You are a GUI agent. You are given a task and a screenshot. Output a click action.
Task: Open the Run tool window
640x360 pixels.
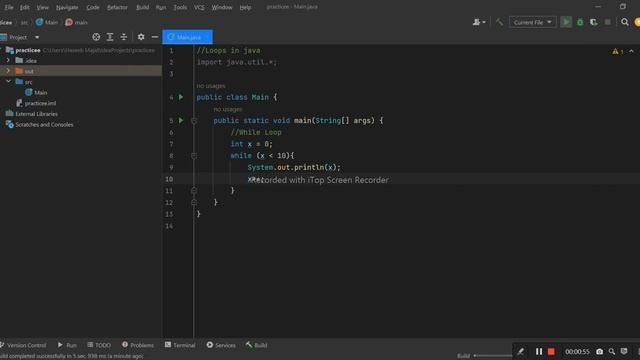point(67,345)
